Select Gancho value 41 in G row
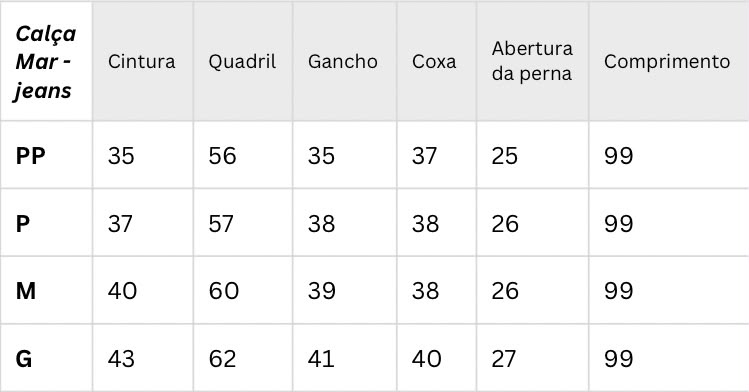The width and height of the screenshot is (749, 392). [321, 359]
